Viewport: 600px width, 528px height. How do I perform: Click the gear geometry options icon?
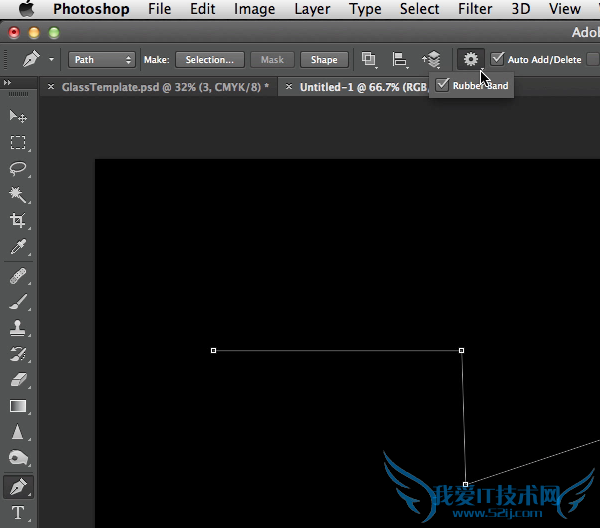[471, 59]
